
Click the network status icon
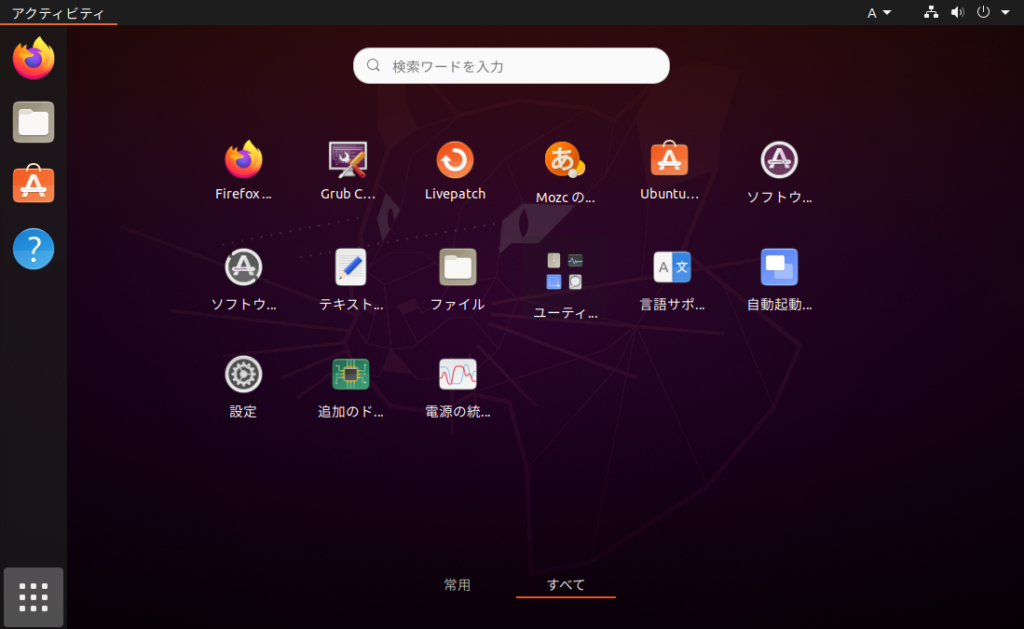click(931, 12)
